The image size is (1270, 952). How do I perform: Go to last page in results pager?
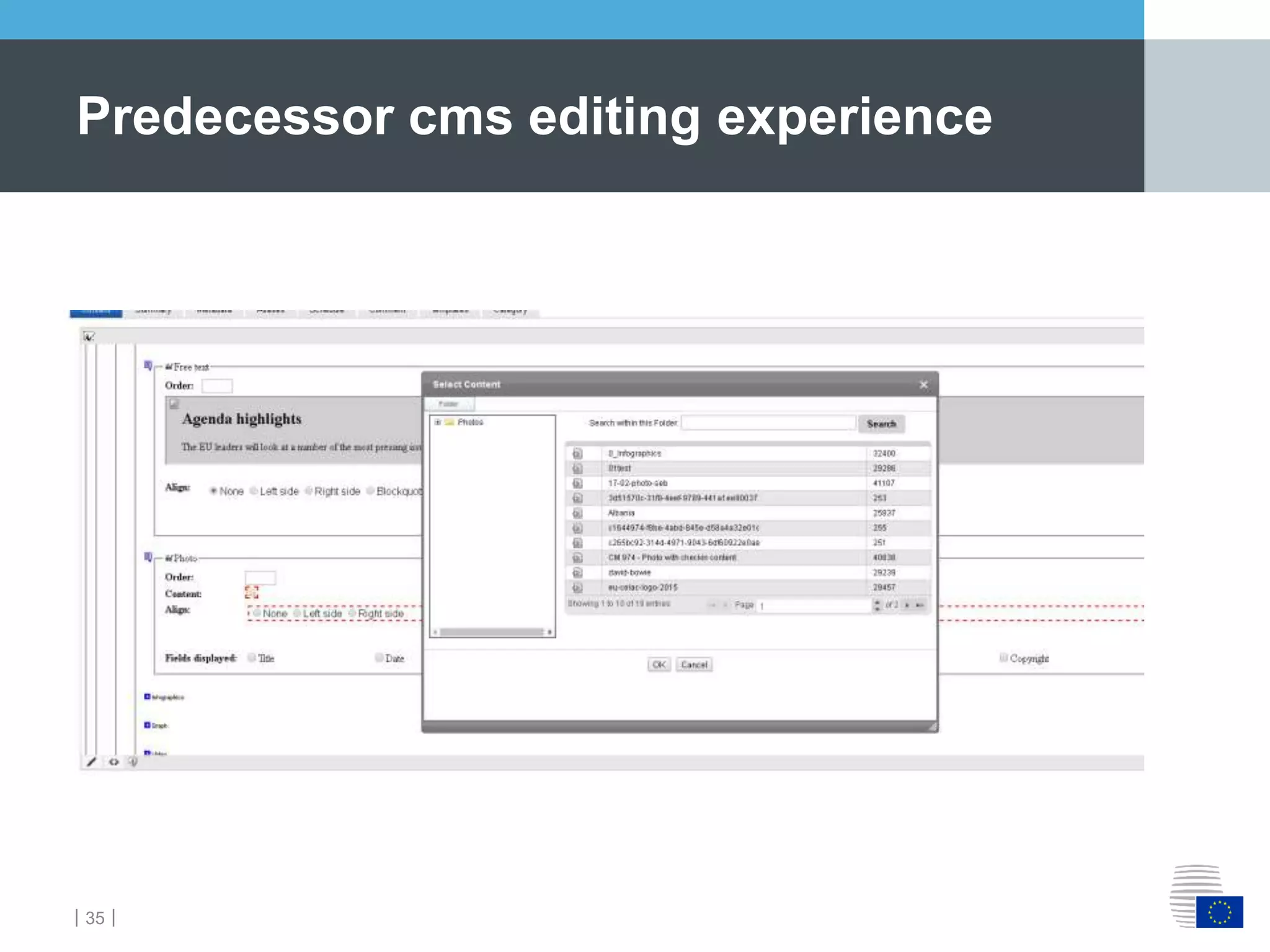click(x=920, y=605)
